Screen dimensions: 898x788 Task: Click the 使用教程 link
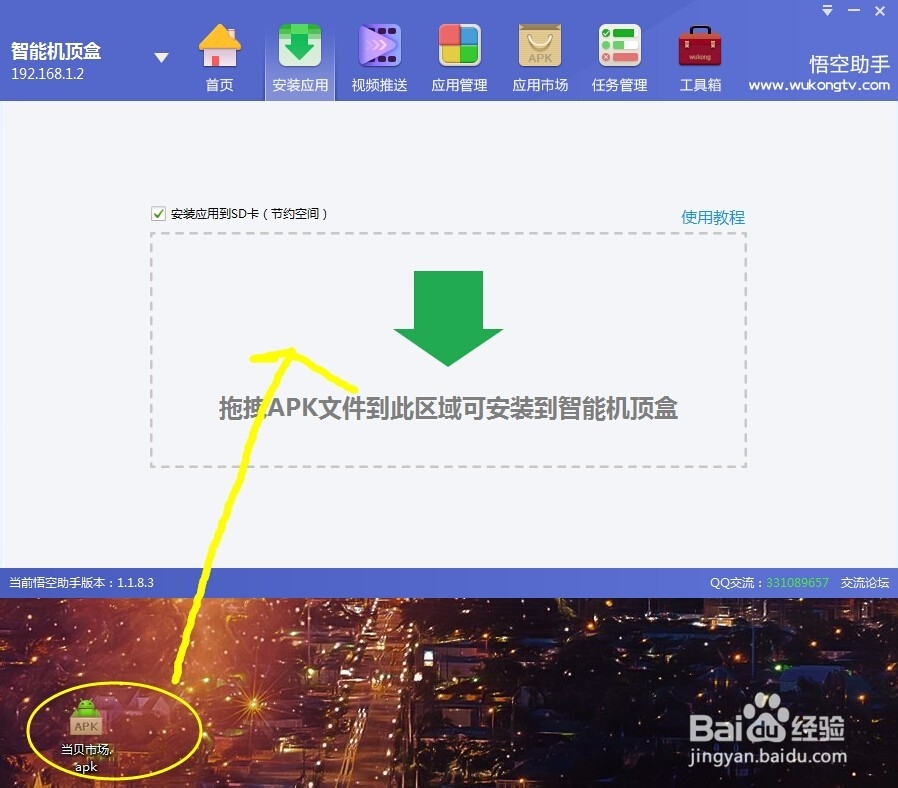tap(712, 217)
